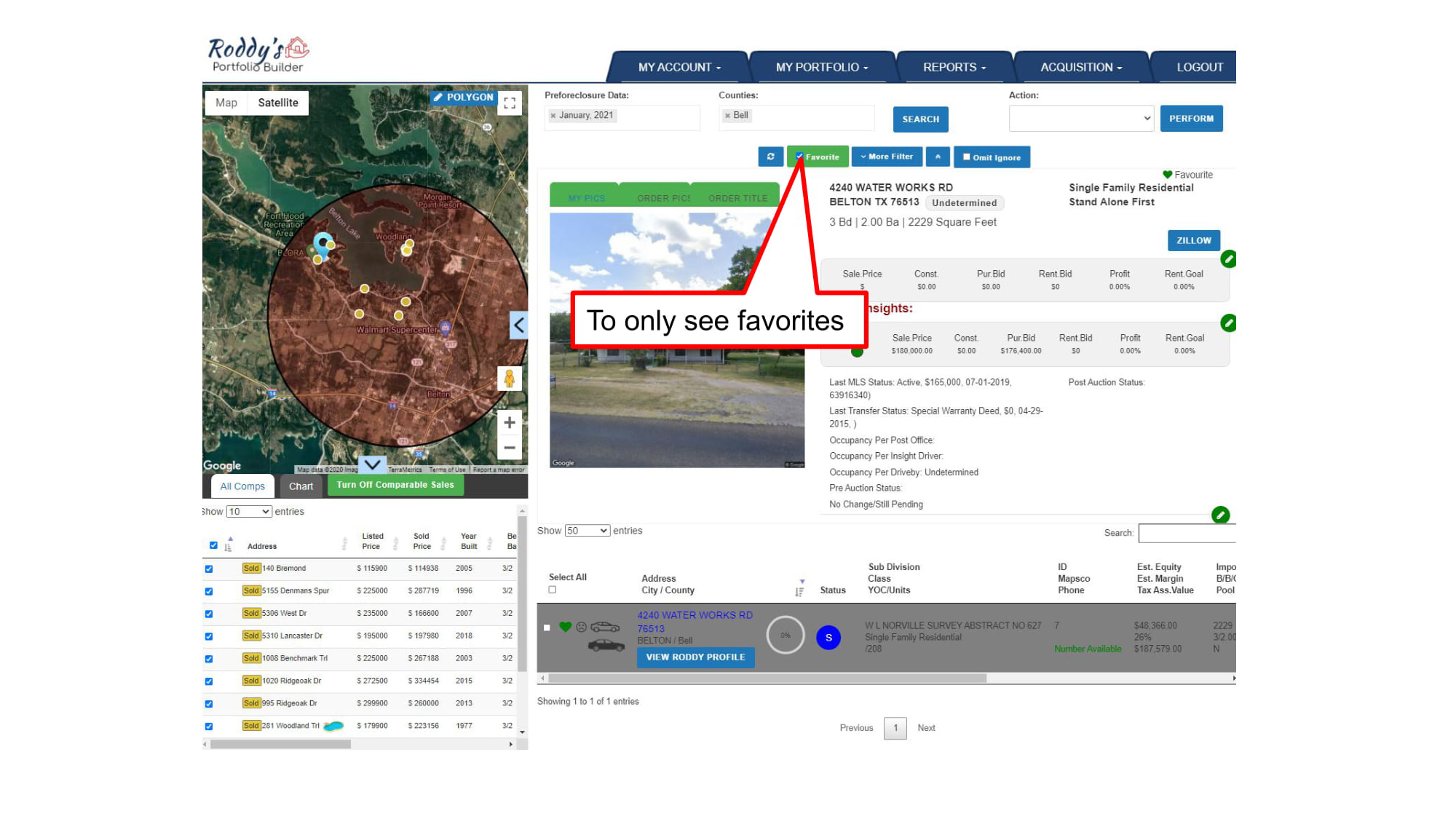Open the Acquisition menu
Viewport: 1456px width, 819px height.
(x=1081, y=67)
